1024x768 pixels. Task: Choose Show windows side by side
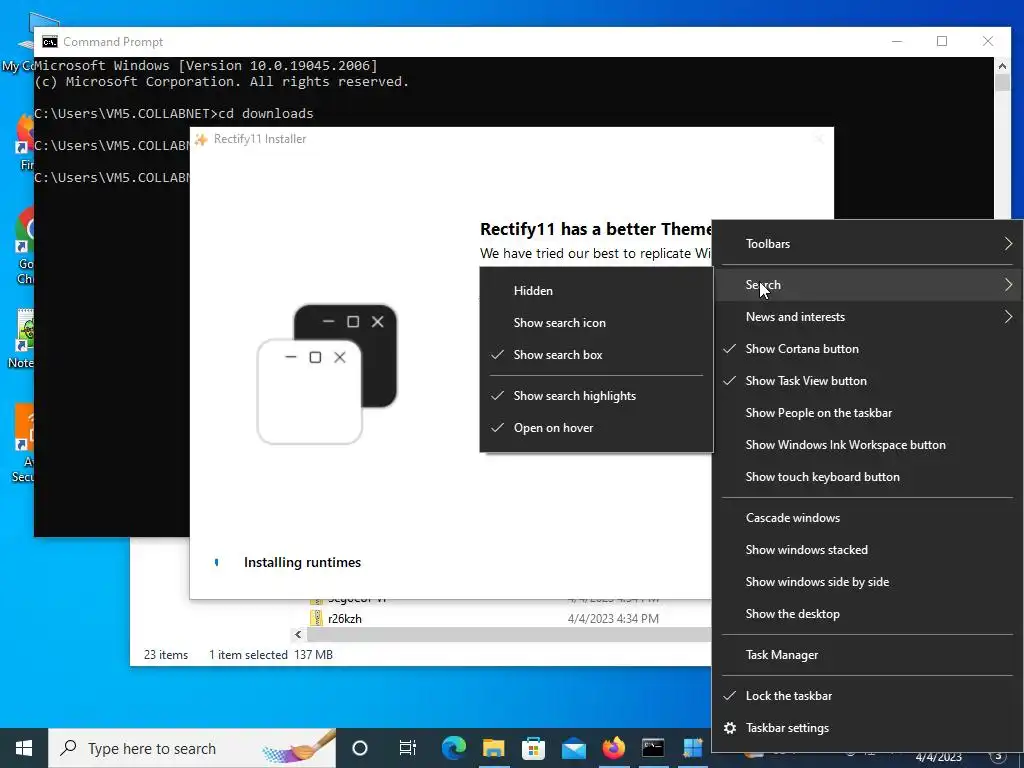point(869,582)
